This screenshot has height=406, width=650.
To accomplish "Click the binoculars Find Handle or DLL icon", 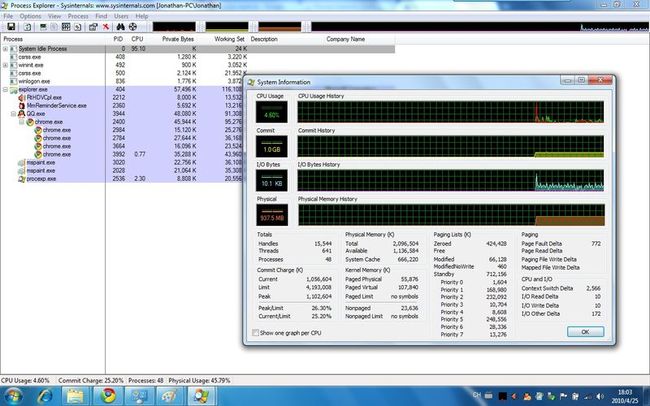I will point(121,27).
